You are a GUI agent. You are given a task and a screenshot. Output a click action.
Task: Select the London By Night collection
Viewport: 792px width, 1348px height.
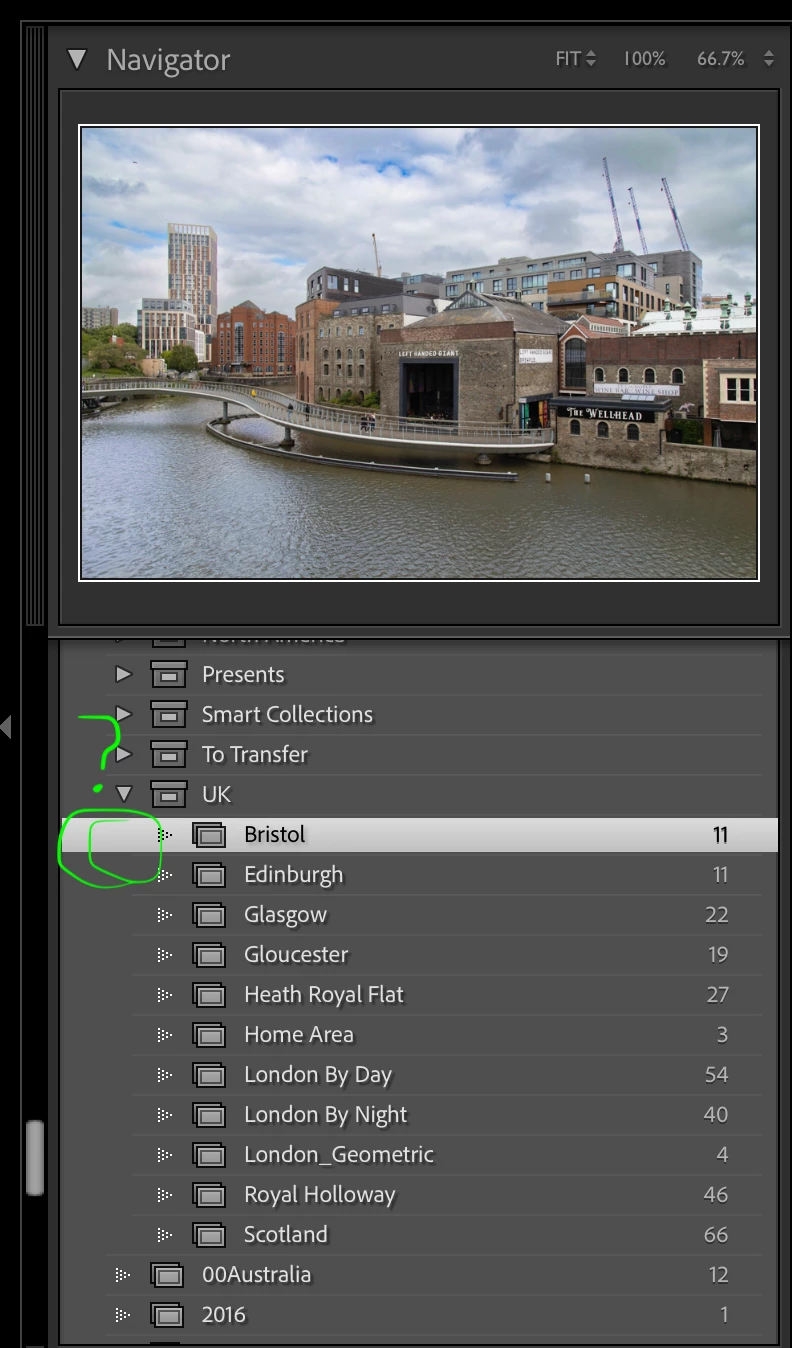[x=419, y=1115]
